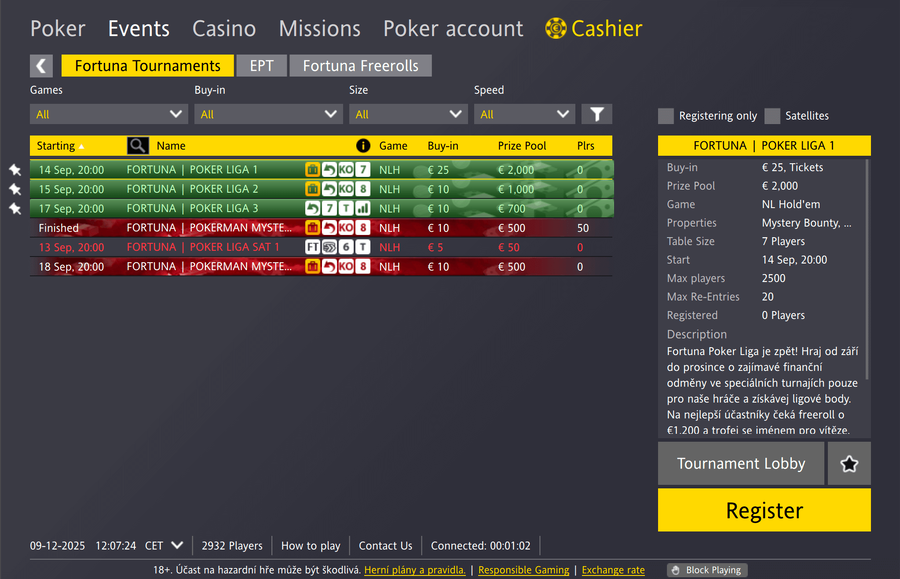Open the Events menu
The width and height of the screenshot is (900, 579).
pyautogui.click(x=139, y=29)
